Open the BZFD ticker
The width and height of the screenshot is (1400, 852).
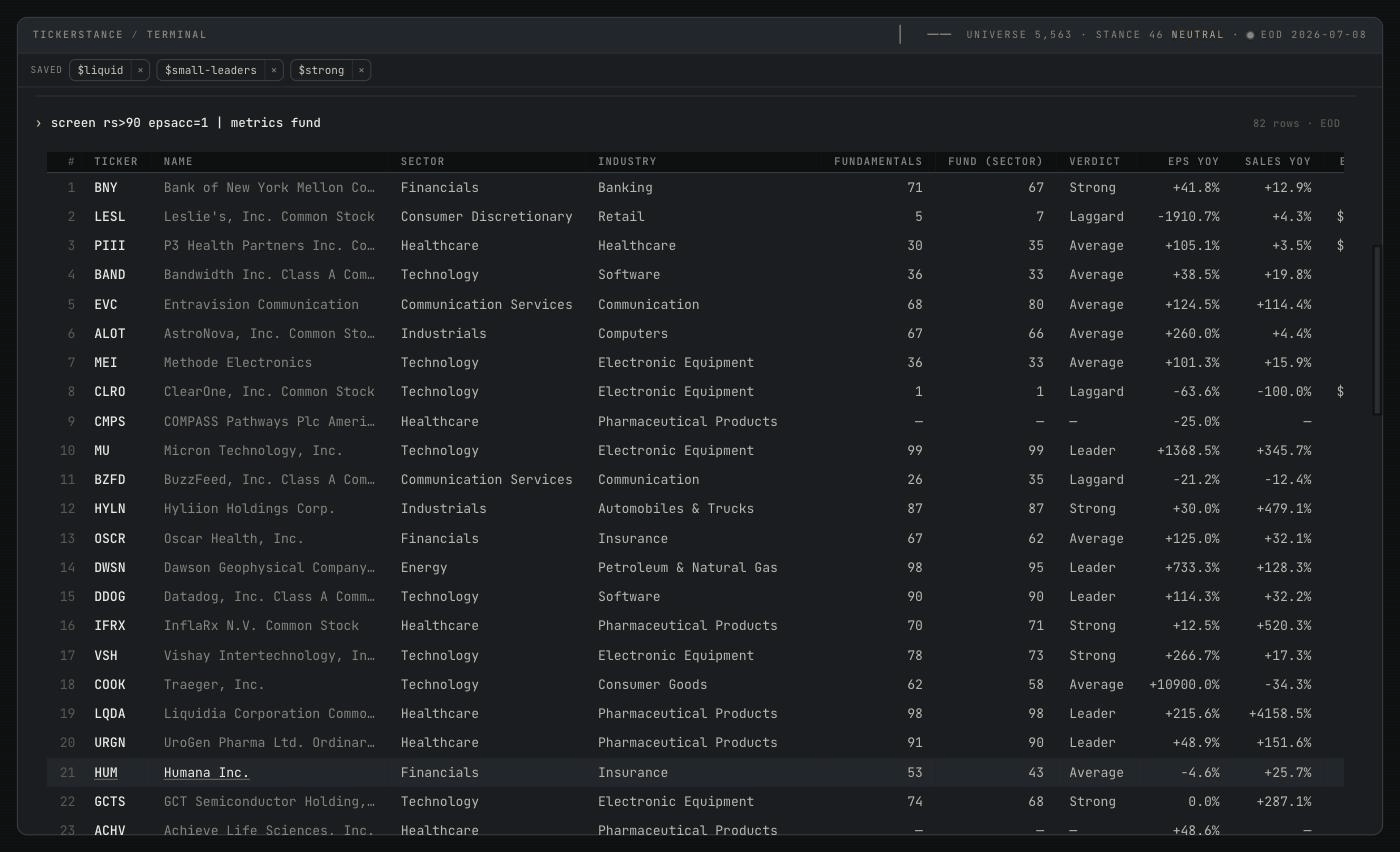coord(110,479)
